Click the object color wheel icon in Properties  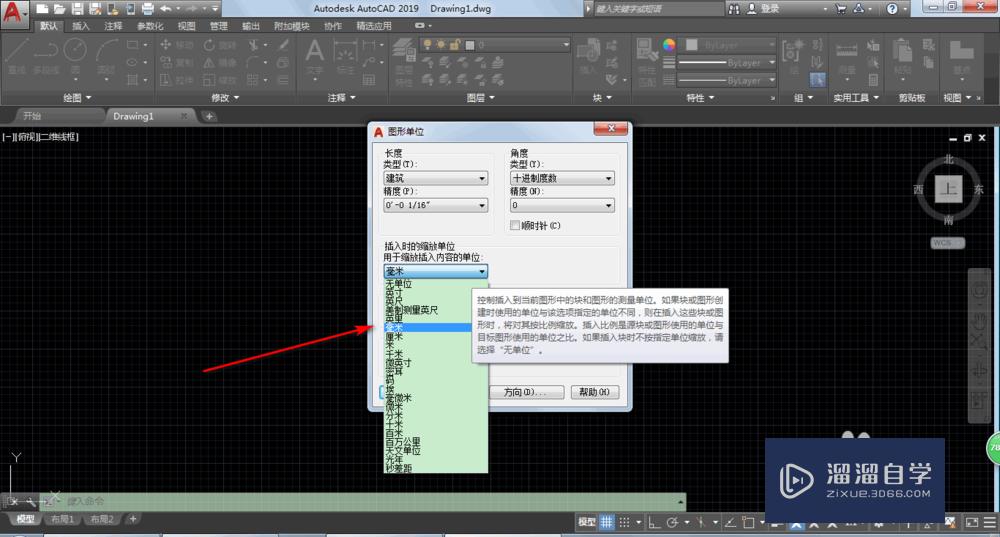coord(669,45)
